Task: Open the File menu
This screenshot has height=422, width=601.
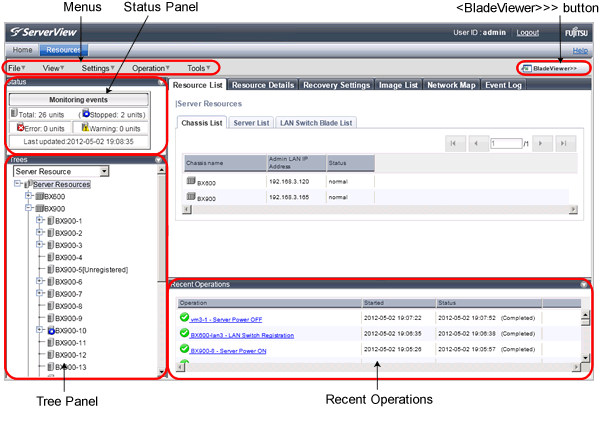Action: pos(16,68)
